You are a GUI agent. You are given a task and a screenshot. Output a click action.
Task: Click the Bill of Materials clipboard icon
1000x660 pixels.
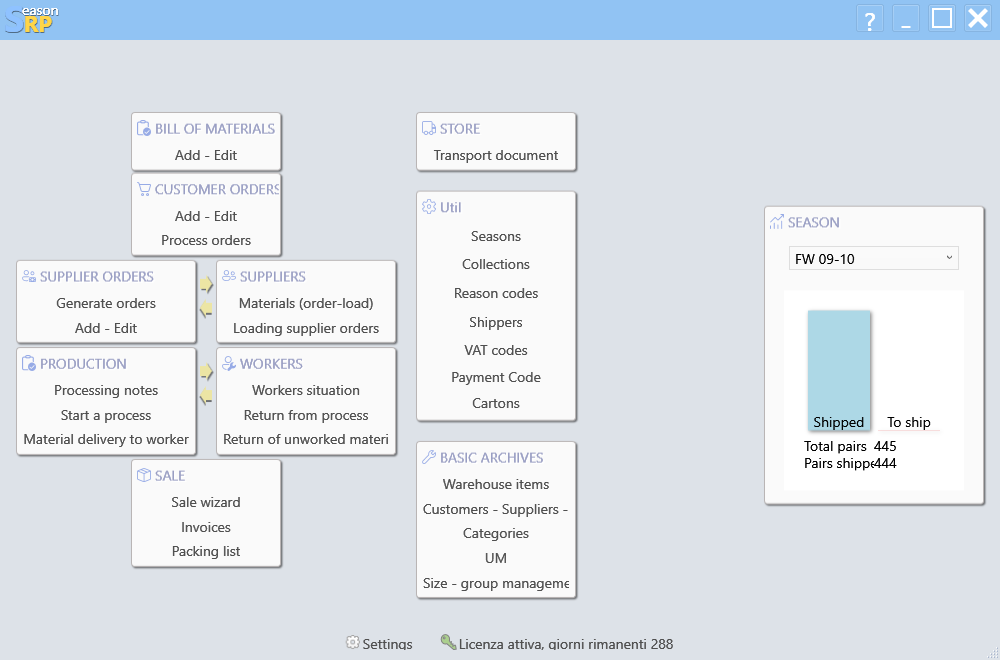coord(144,128)
